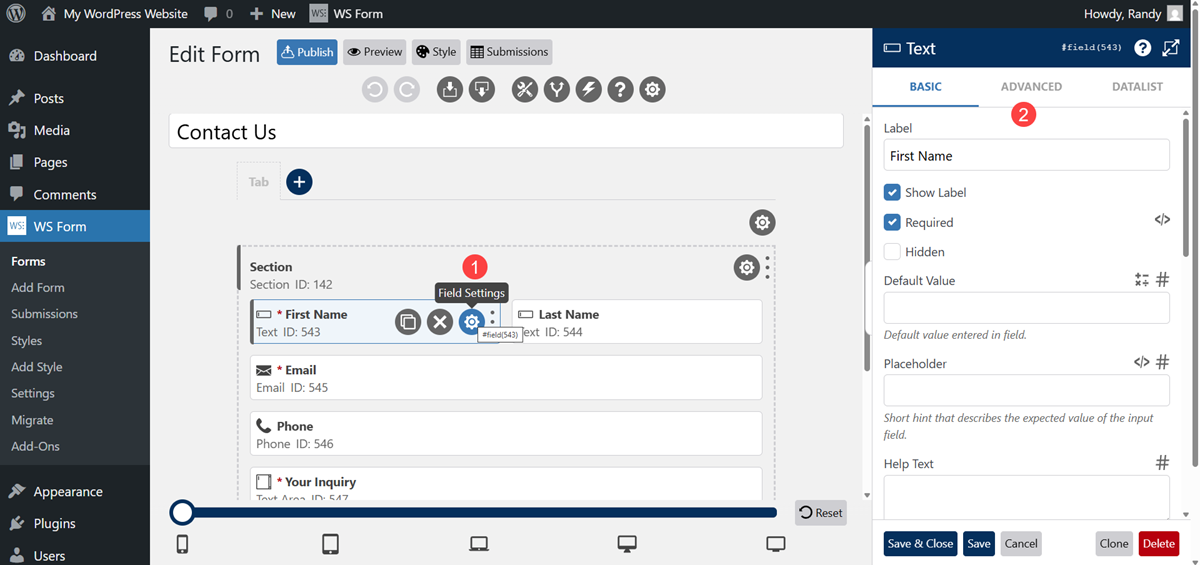The image size is (1200, 565).
Task: Delete First Name field via X icon
Action: [x=439, y=322]
